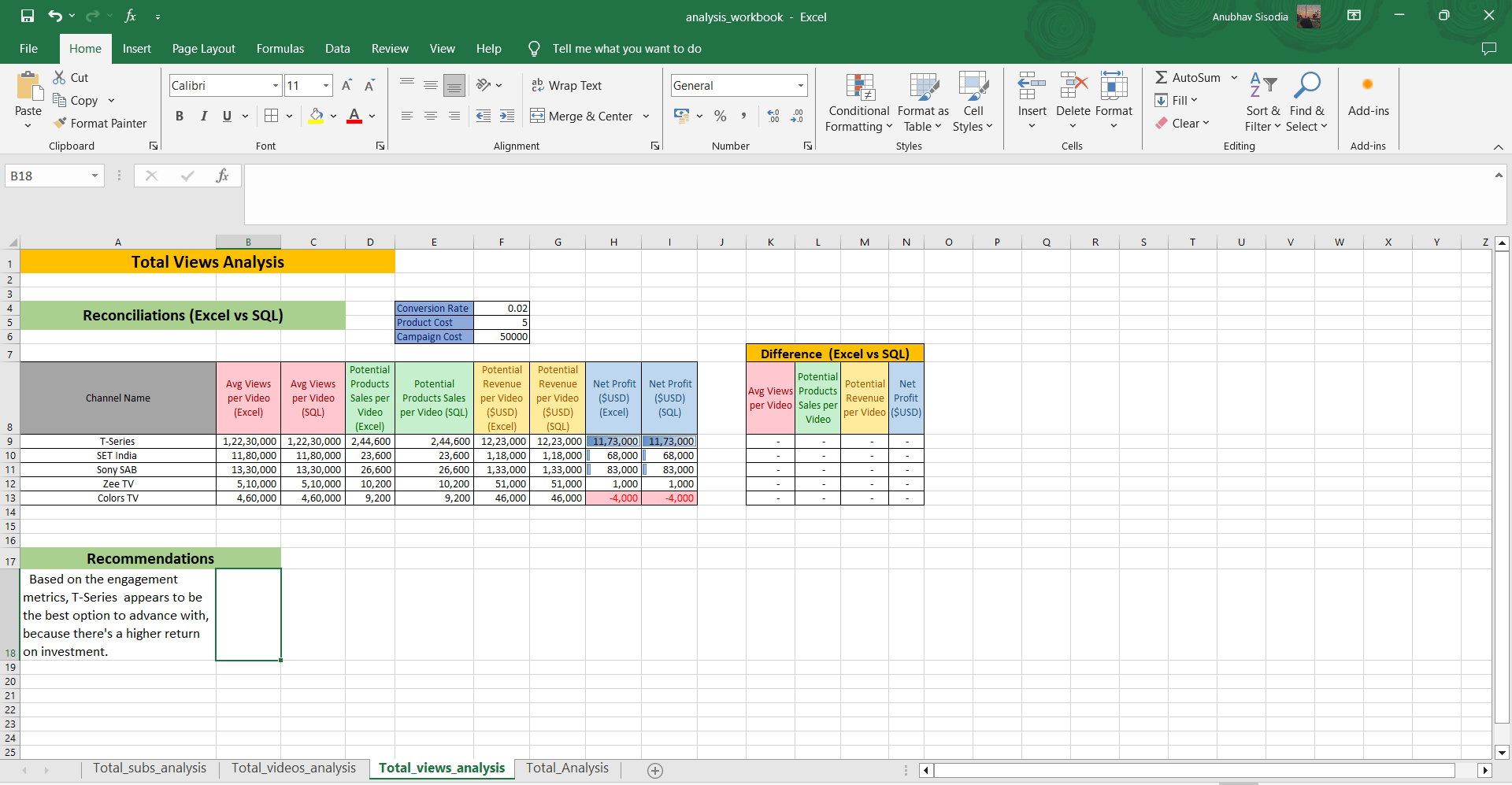Click the Clear button
This screenshot has height=785, width=1512.
1182,123
